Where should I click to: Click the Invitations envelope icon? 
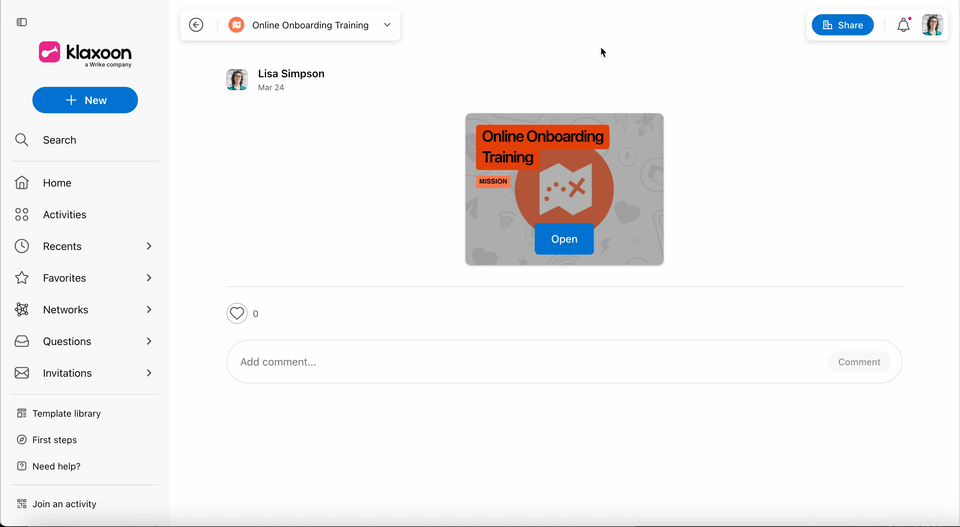(x=22, y=373)
